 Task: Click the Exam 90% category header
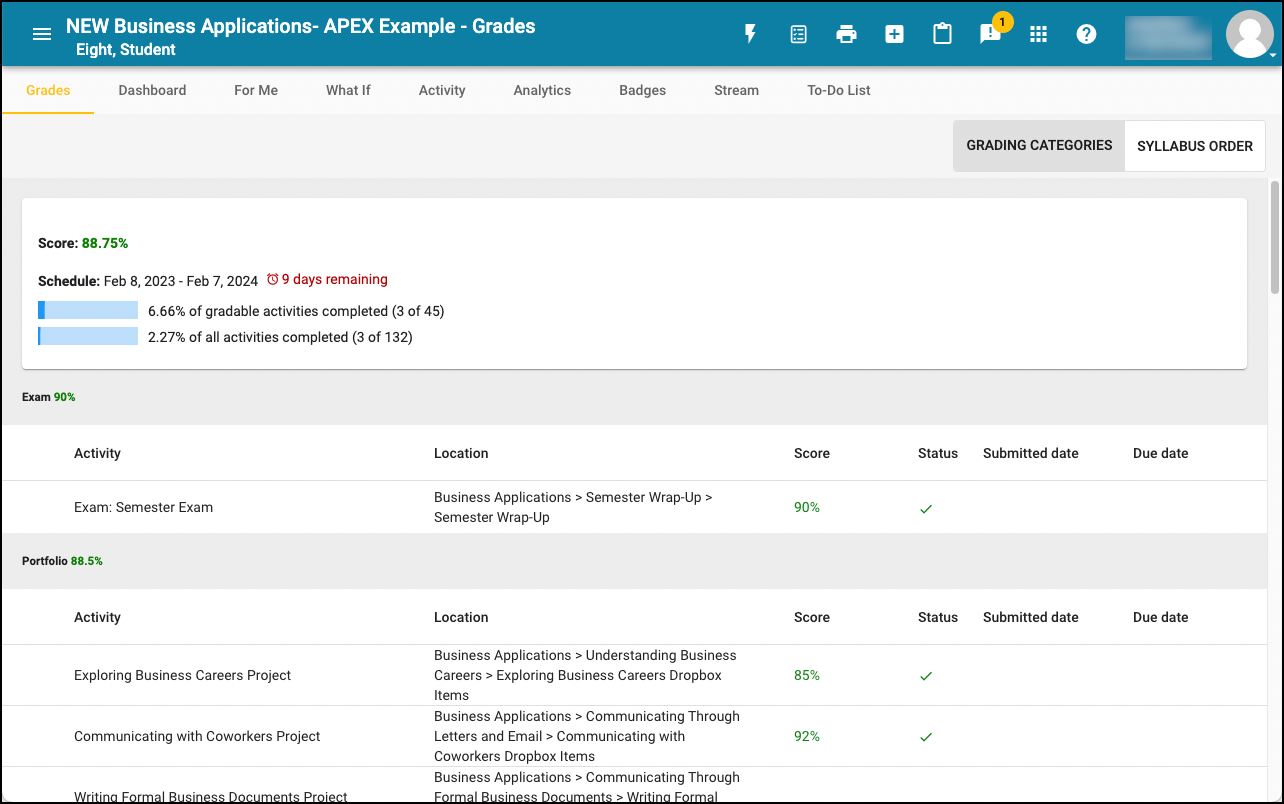tap(49, 397)
